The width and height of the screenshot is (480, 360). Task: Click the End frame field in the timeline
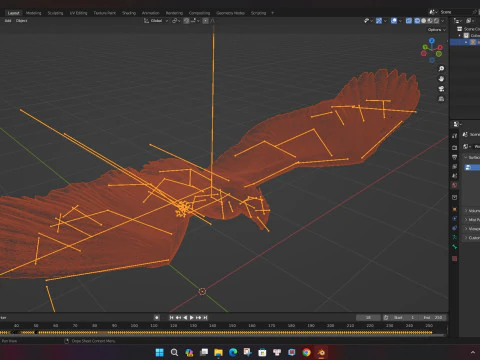click(433, 318)
